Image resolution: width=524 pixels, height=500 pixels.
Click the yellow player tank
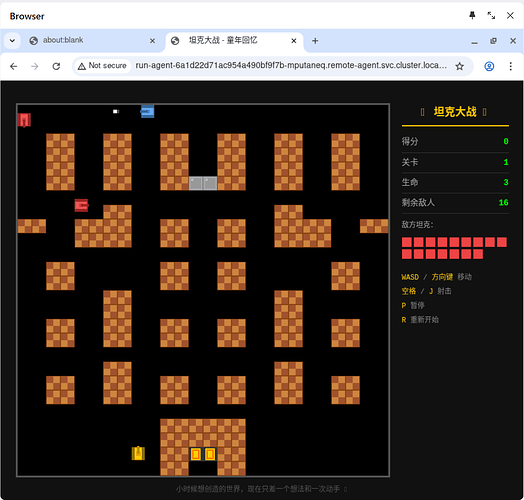(x=138, y=453)
